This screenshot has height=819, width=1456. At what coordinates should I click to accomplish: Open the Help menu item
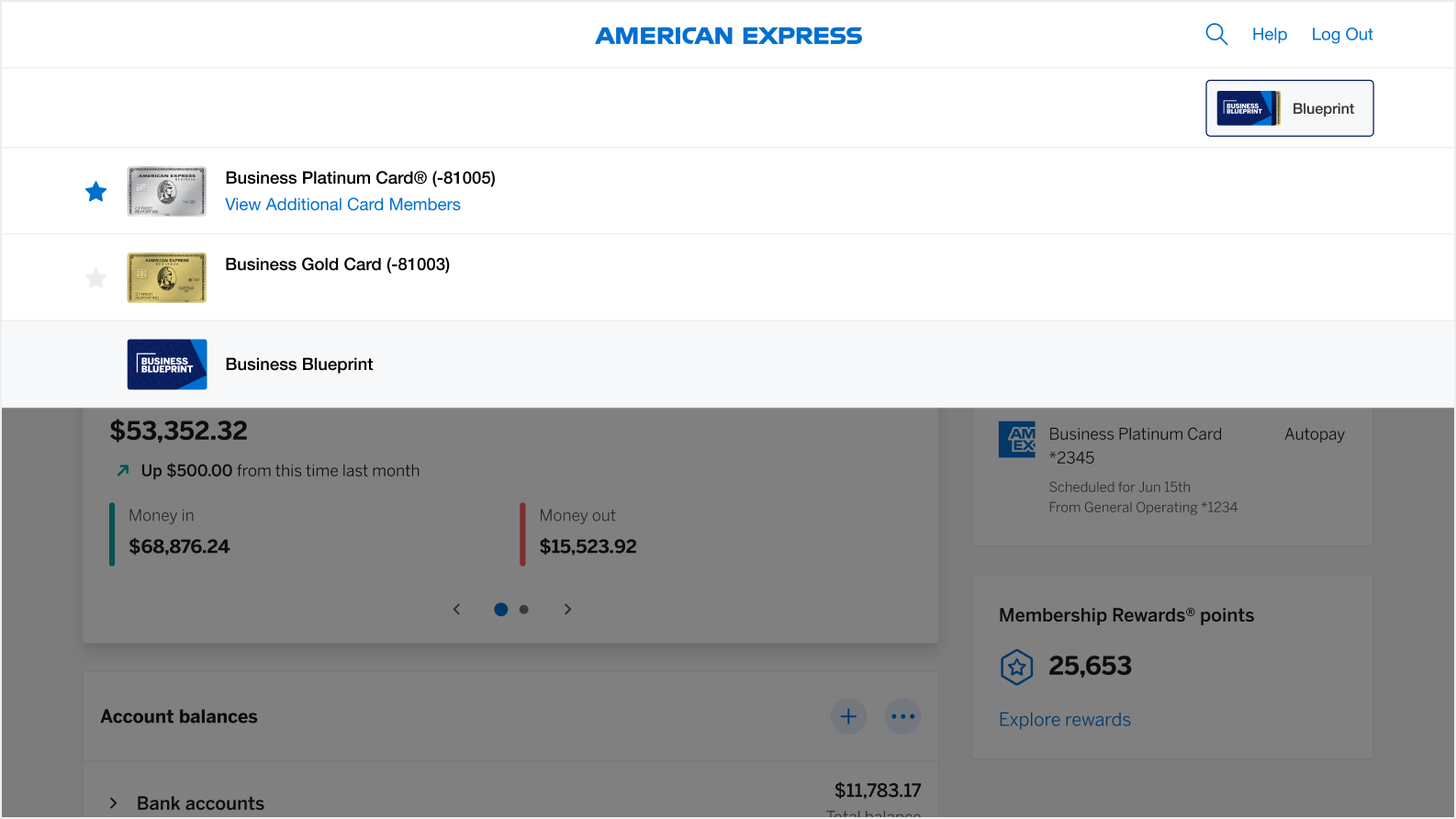pos(1270,34)
